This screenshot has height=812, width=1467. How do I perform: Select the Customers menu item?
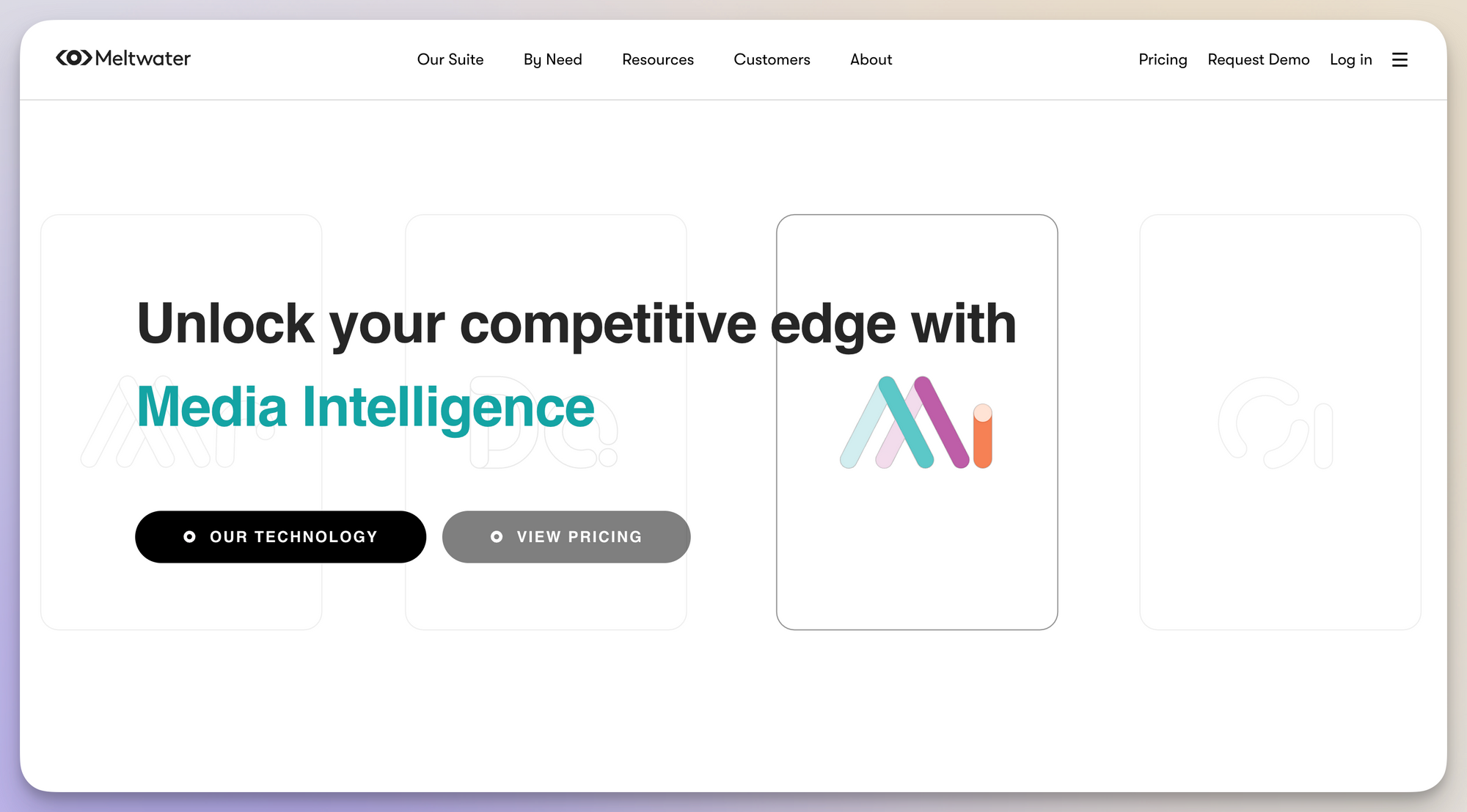(772, 59)
